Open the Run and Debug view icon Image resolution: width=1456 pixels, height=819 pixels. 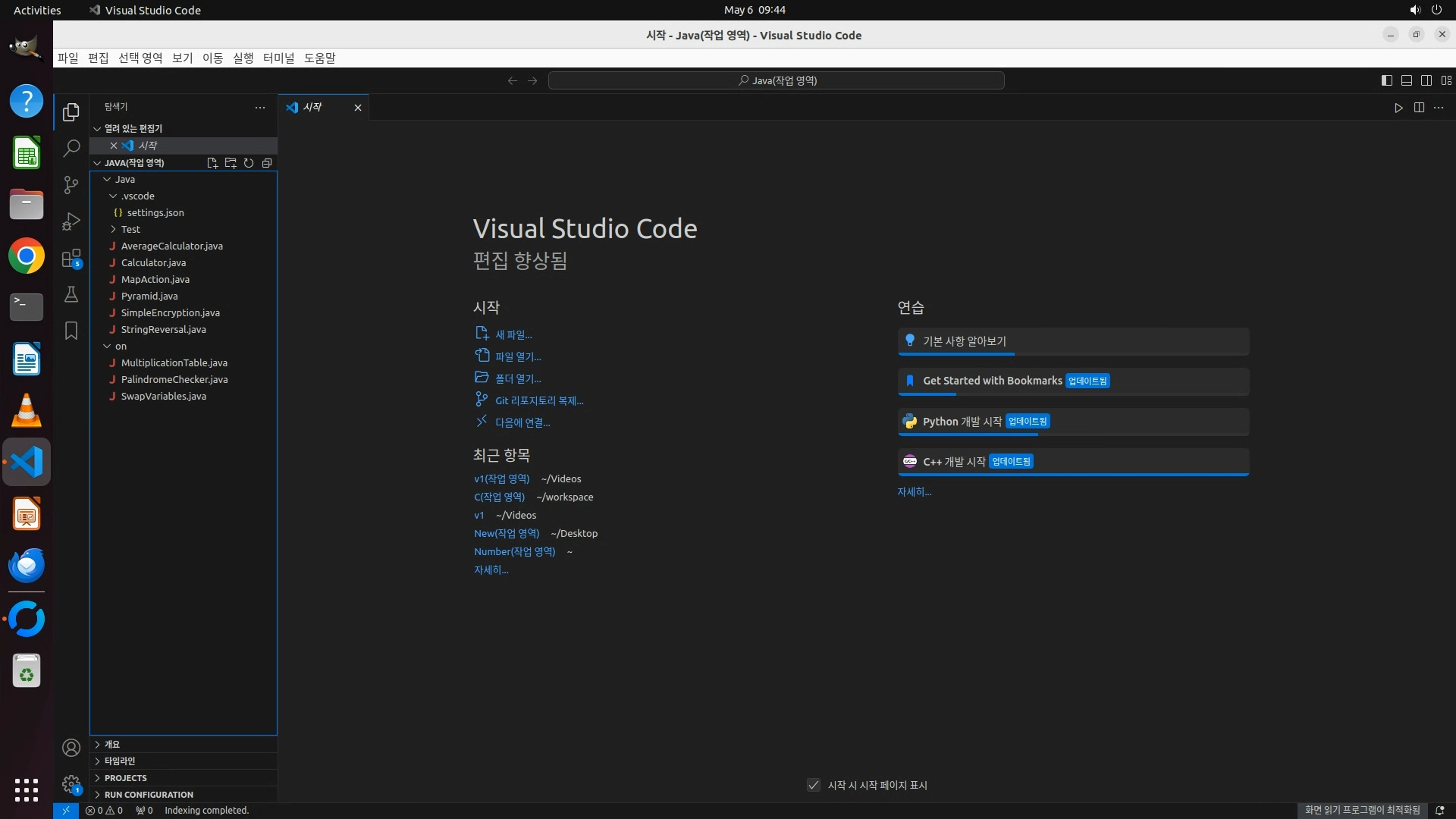coord(71,221)
